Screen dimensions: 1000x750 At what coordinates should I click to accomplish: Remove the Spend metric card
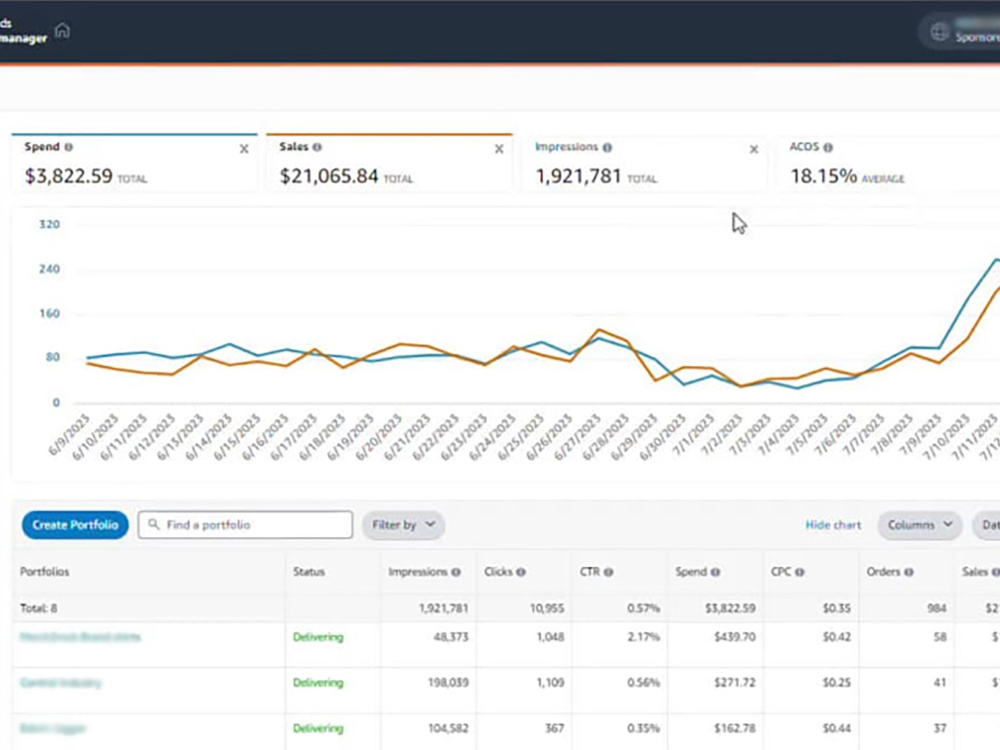[x=244, y=149]
